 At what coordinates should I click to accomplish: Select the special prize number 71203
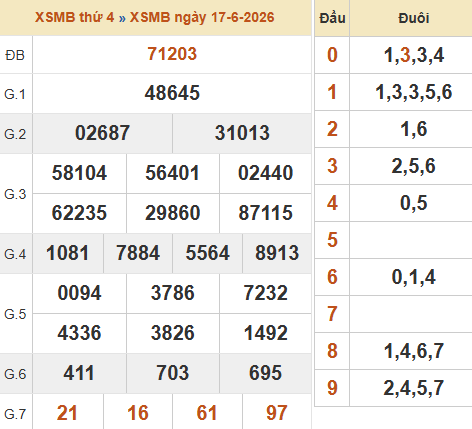(x=172, y=54)
